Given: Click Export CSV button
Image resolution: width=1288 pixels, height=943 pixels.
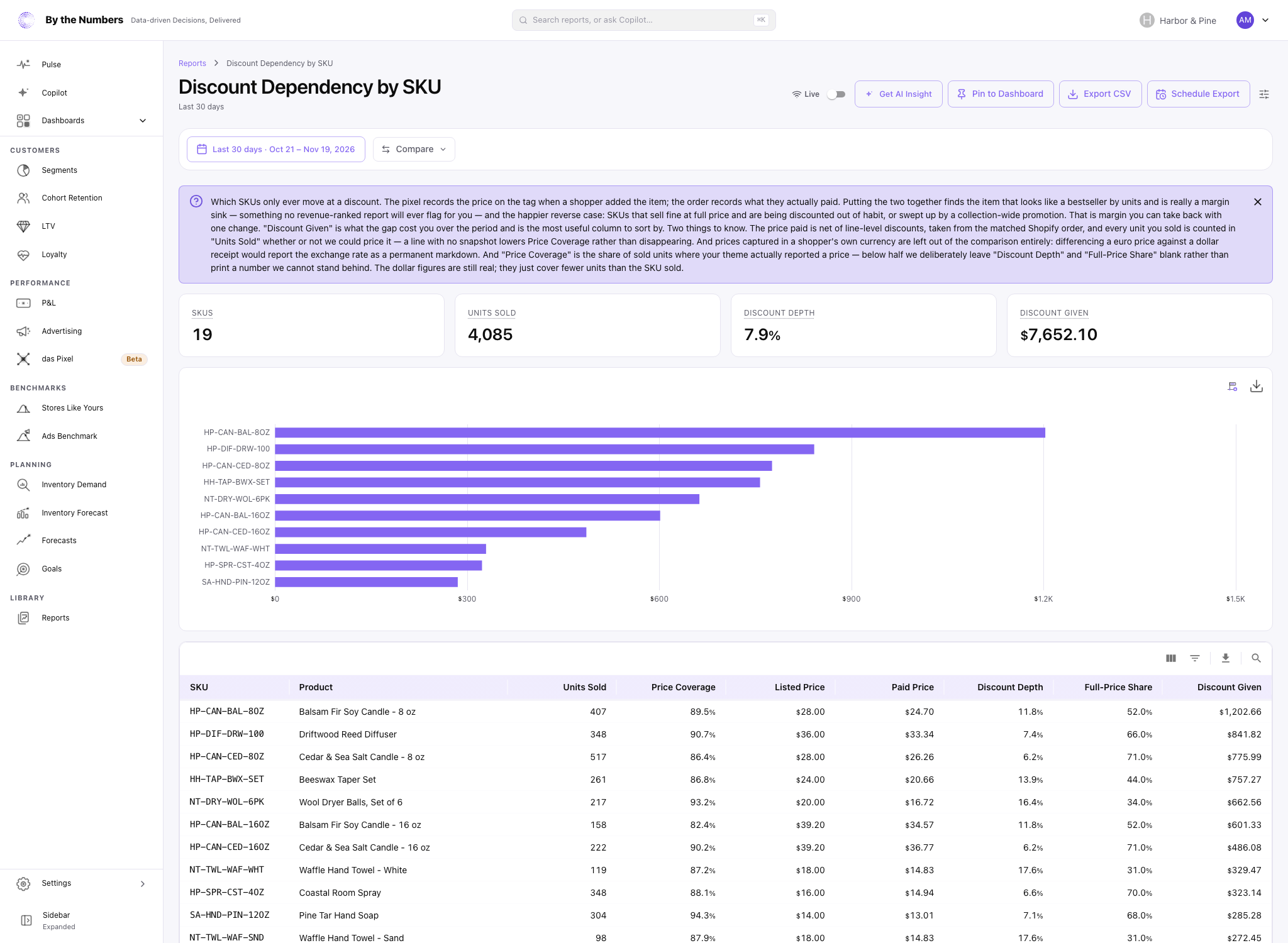Looking at the screenshot, I should (x=1101, y=94).
